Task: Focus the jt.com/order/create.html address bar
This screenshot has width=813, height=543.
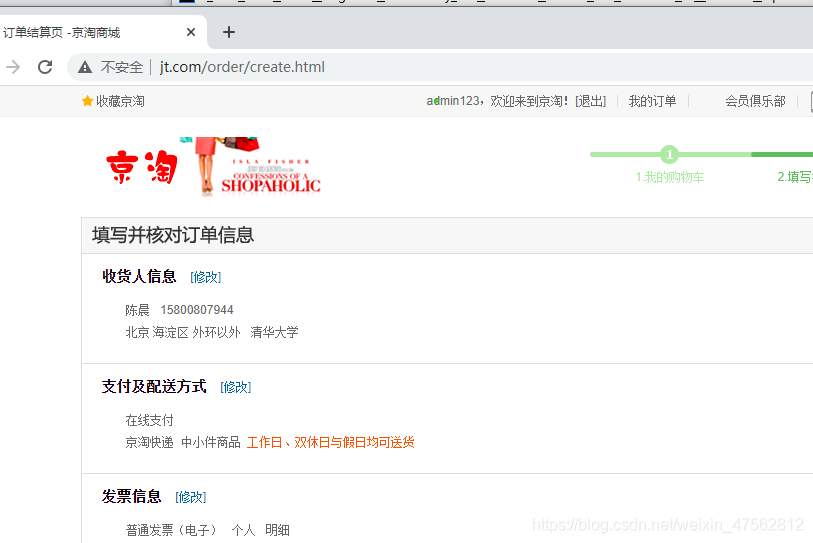Action: click(242, 67)
